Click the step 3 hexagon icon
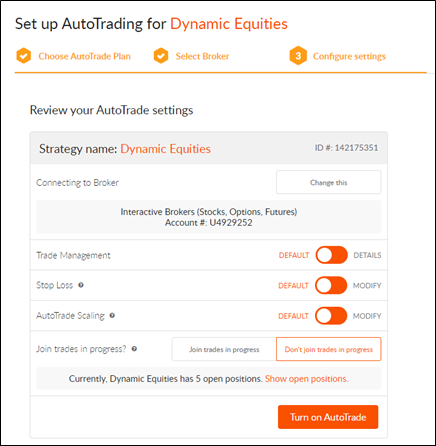 point(298,56)
